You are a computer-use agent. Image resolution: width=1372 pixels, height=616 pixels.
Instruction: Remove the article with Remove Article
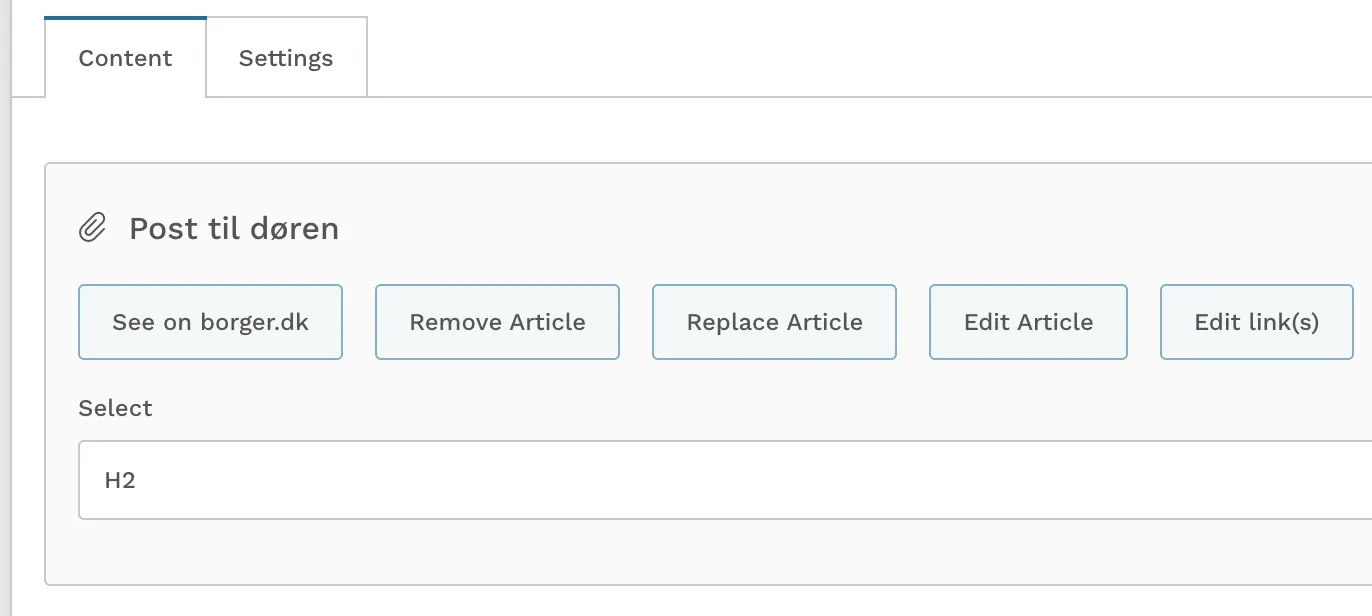[x=497, y=322]
